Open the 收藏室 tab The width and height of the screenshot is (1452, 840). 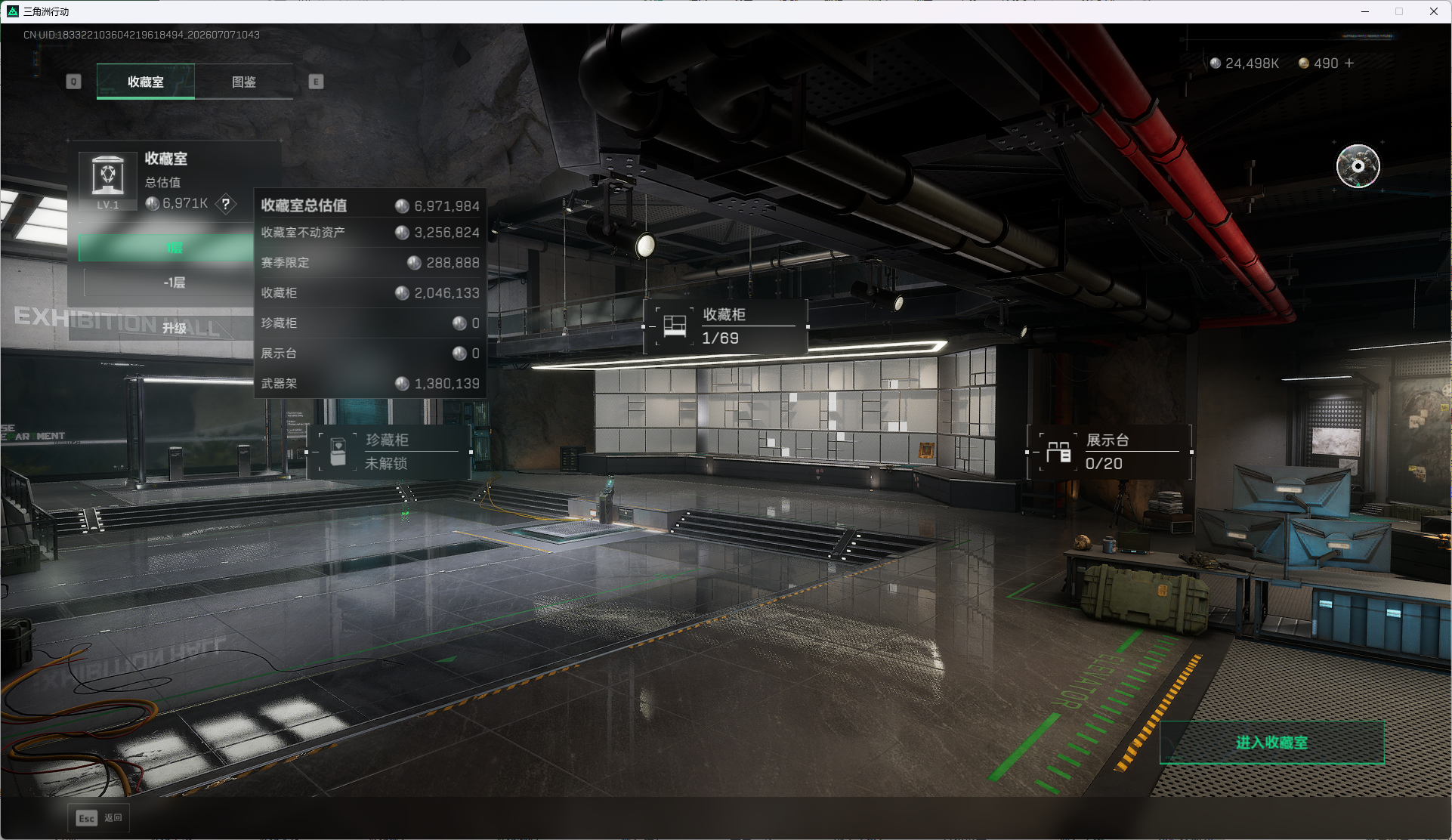(146, 82)
